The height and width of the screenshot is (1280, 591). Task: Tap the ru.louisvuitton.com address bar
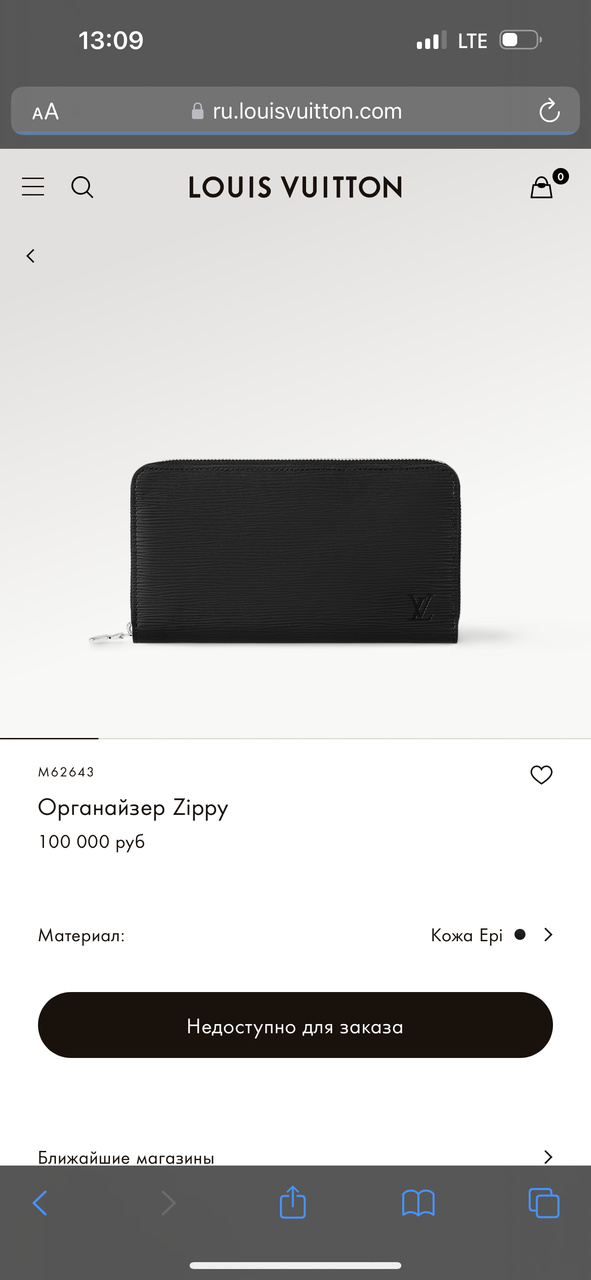(296, 111)
